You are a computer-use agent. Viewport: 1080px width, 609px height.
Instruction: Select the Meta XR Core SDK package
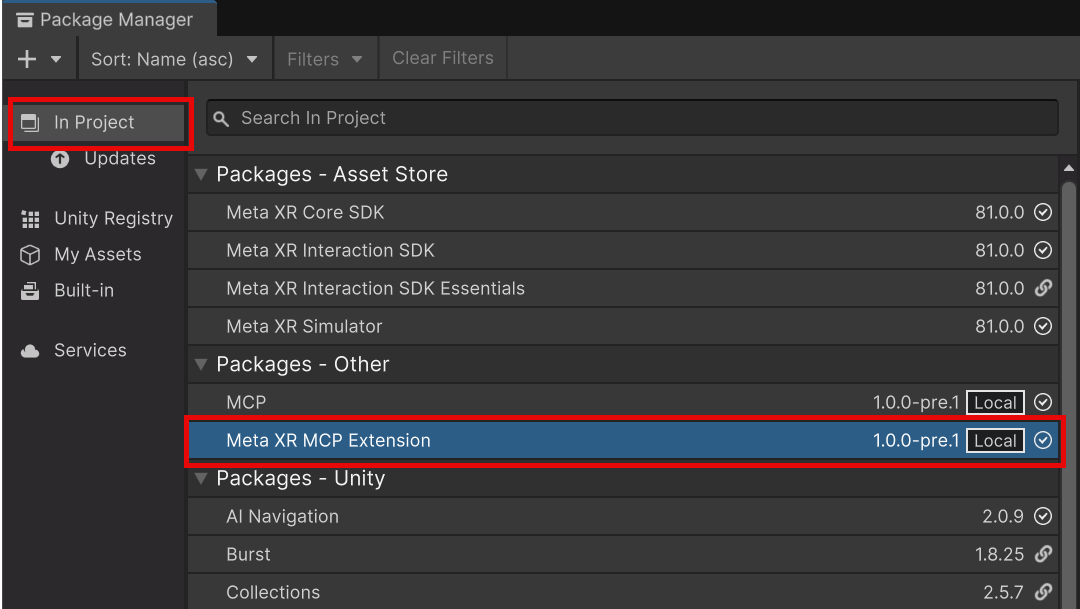point(623,212)
